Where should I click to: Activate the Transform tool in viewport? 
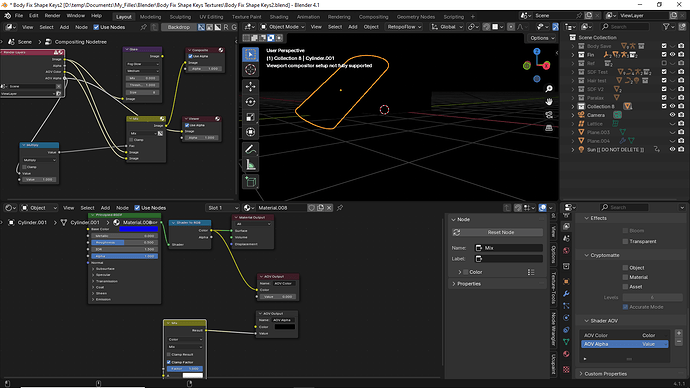[x=250, y=132]
